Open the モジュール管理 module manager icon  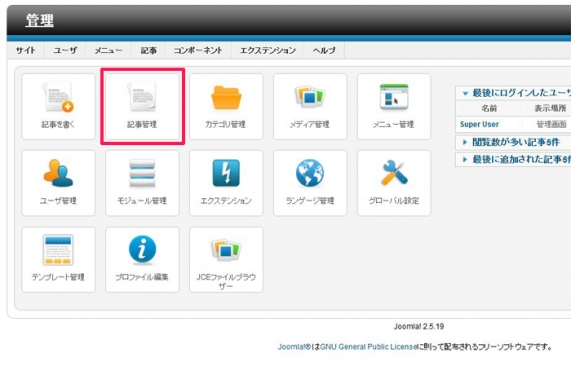pyautogui.click(x=142, y=183)
